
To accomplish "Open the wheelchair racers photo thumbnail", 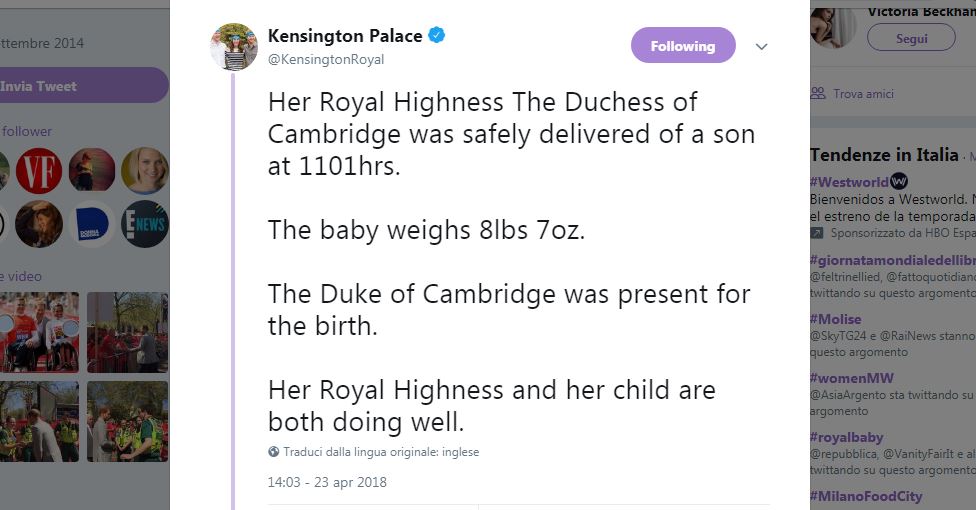I will point(40,332).
